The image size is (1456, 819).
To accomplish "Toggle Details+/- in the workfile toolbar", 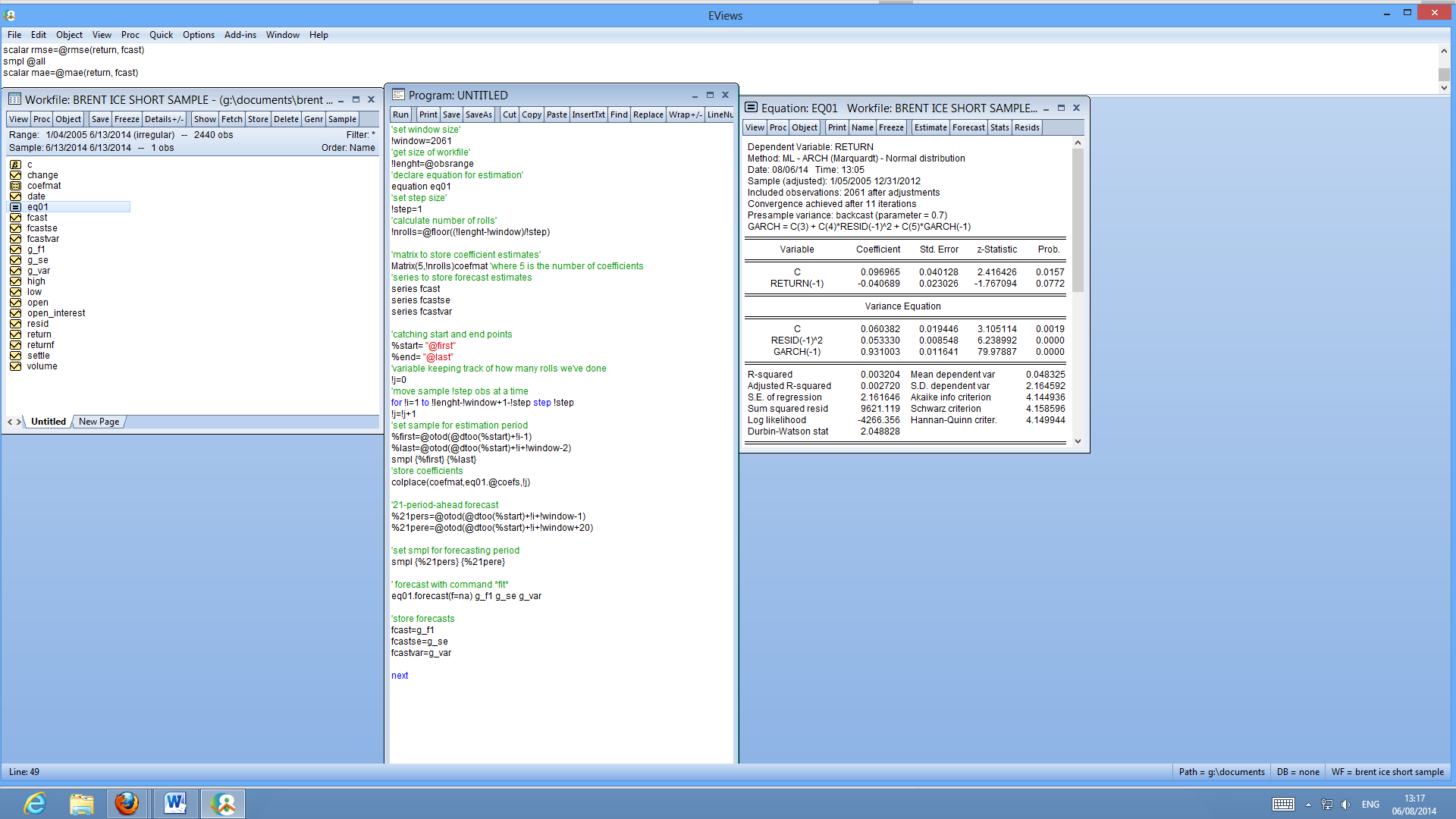I will click(x=164, y=118).
